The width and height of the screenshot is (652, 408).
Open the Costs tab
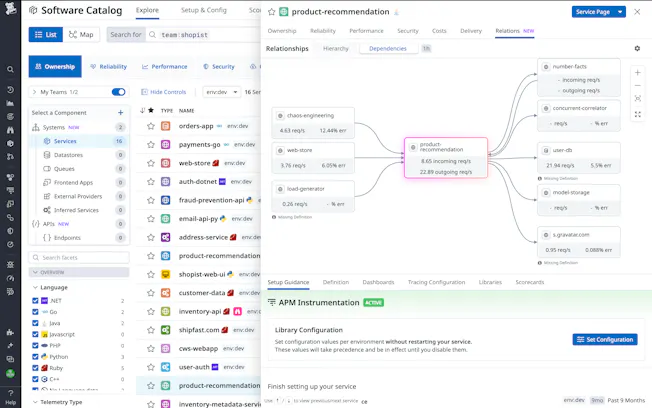(x=438, y=31)
